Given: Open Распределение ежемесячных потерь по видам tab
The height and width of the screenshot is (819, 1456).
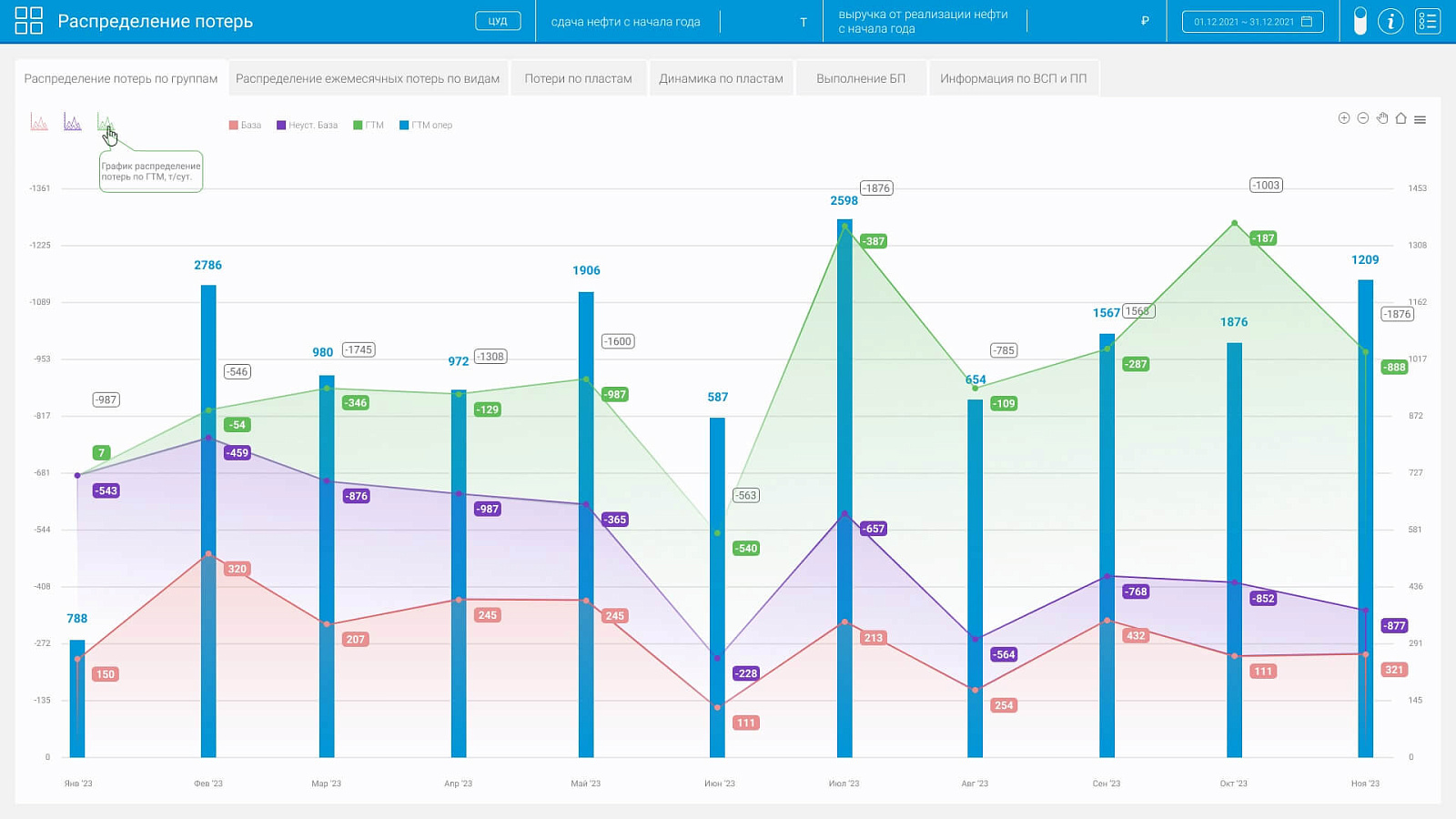Looking at the screenshot, I should 368,78.
